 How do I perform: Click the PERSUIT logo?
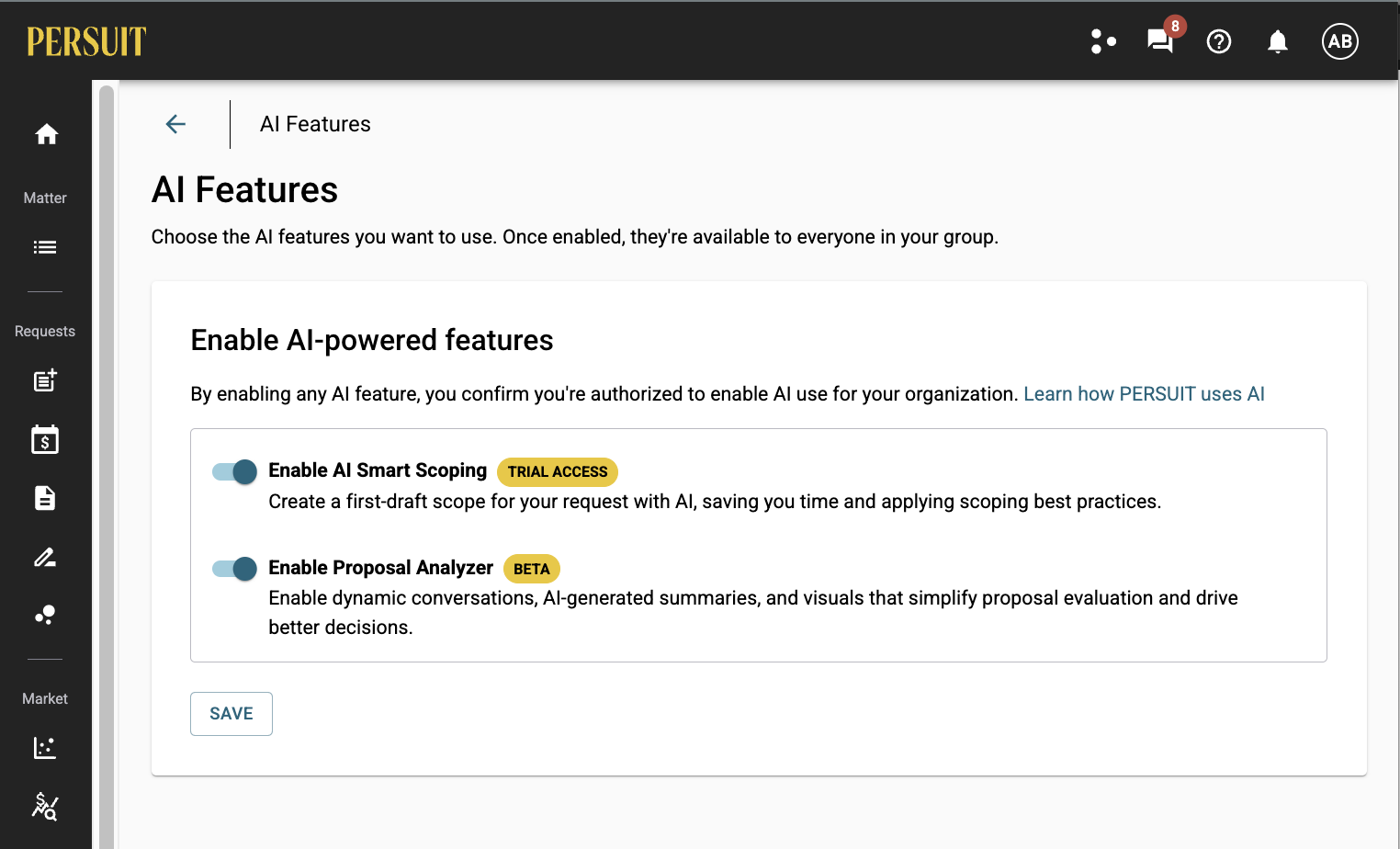click(x=86, y=41)
